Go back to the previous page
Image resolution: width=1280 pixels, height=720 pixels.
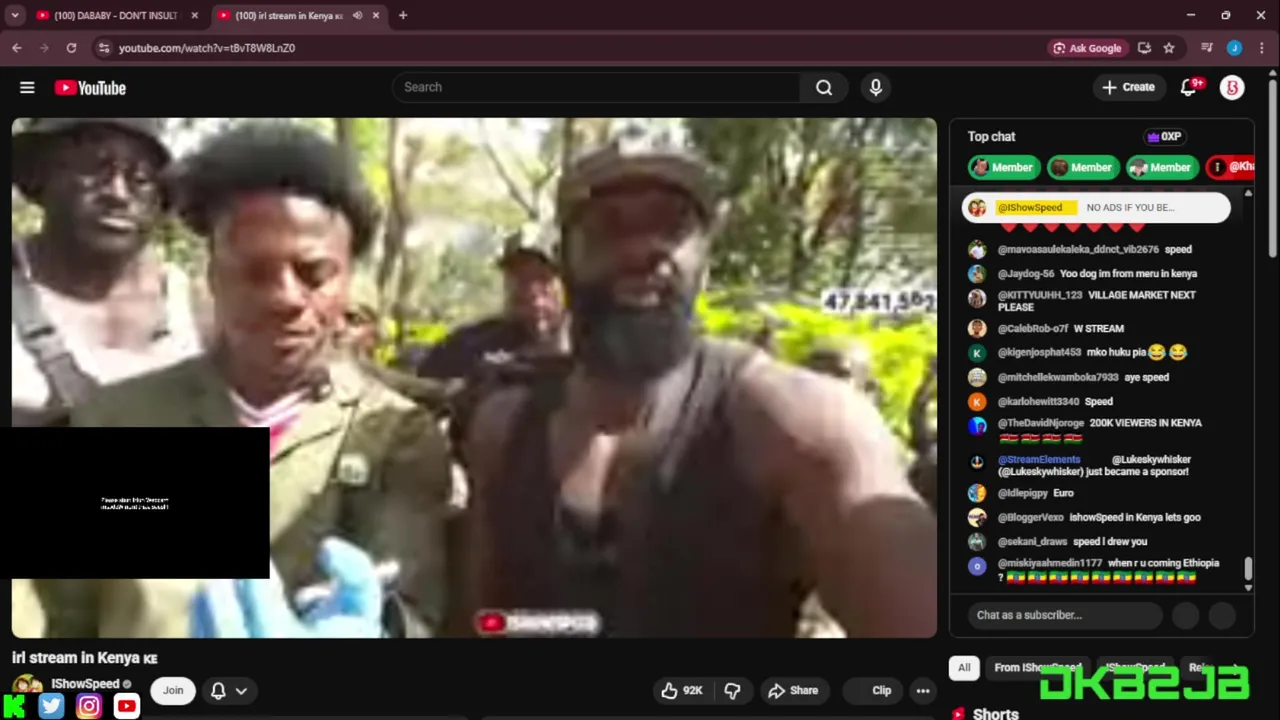pos(17,47)
